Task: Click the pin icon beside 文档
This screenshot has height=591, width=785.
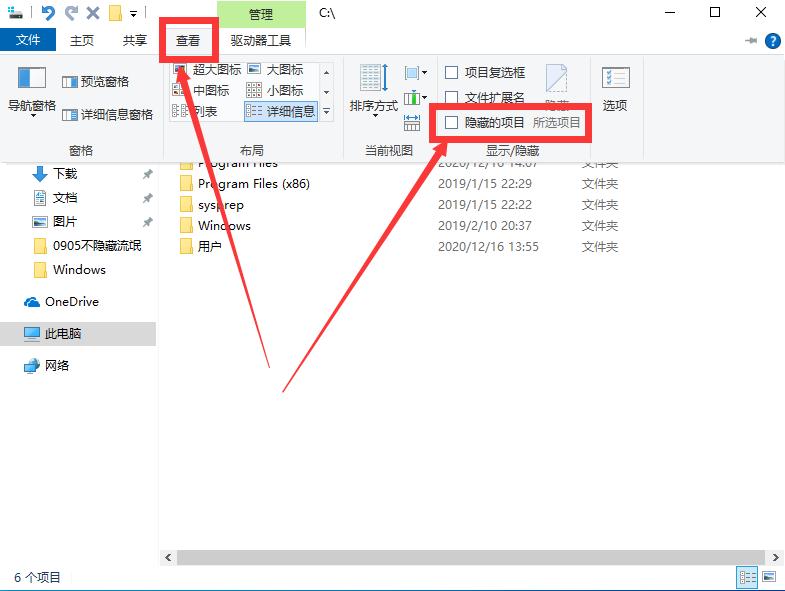Action: click(x=147, y=198)
